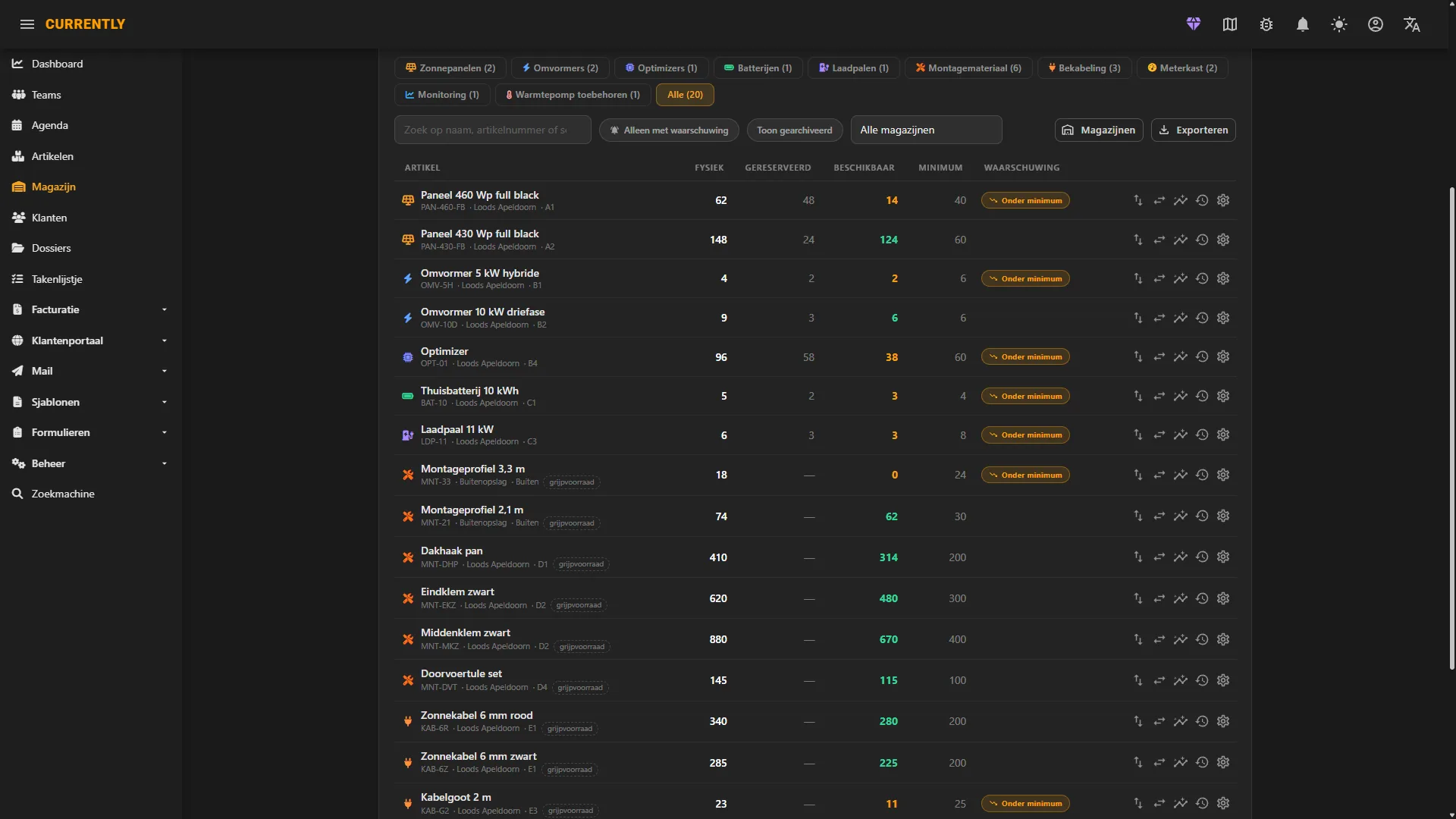Open settings gear for Kabelgoot 2 m
This screenshot has width=1456, height=819.
click(x=1223, y=803)
